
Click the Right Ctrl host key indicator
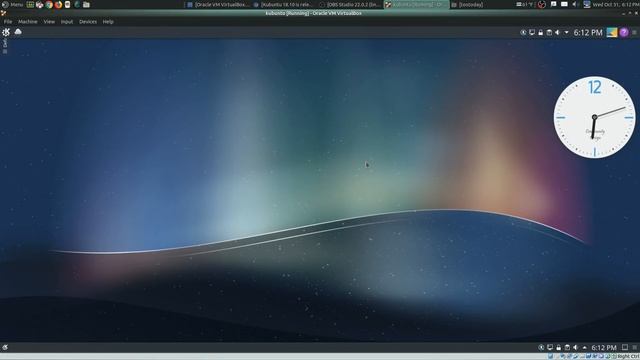(628, 357)
